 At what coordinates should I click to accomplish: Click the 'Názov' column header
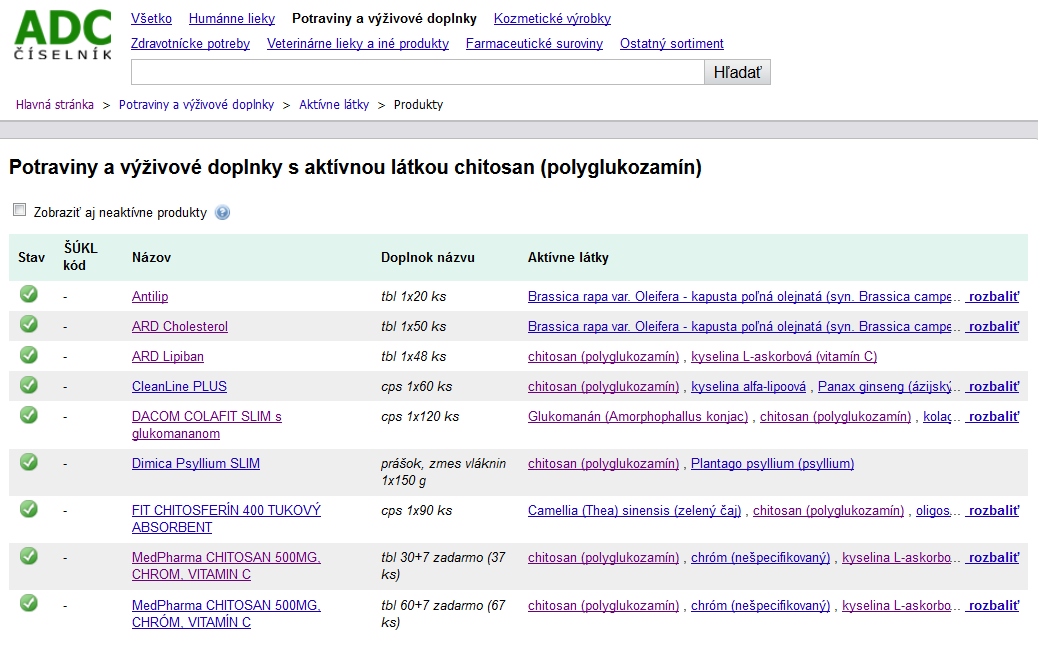152,257
